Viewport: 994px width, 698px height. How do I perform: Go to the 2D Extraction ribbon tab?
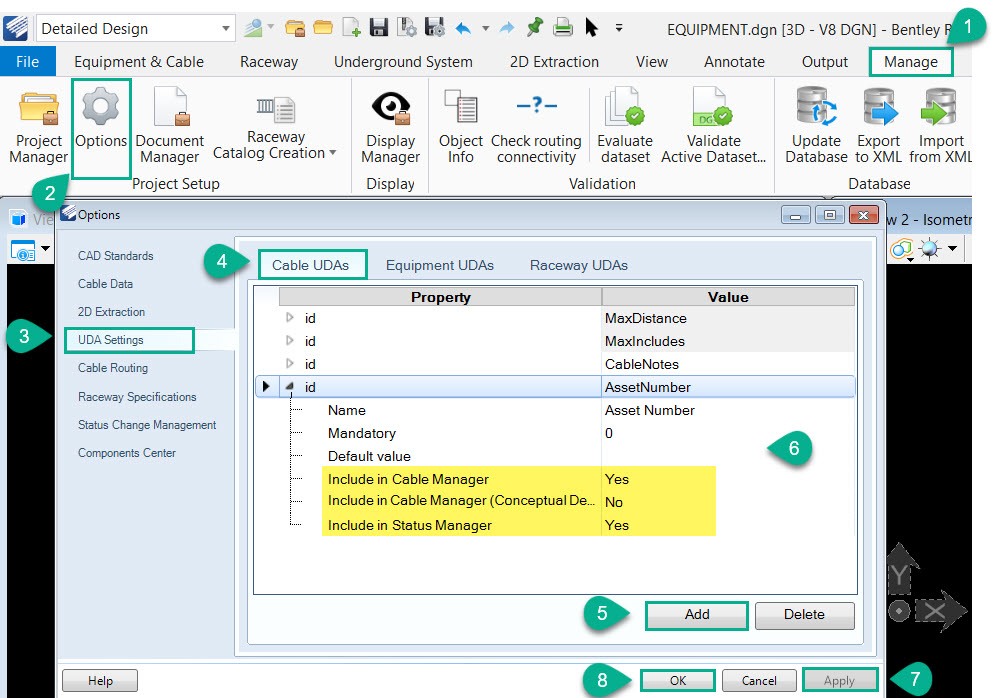pos(554,61)
